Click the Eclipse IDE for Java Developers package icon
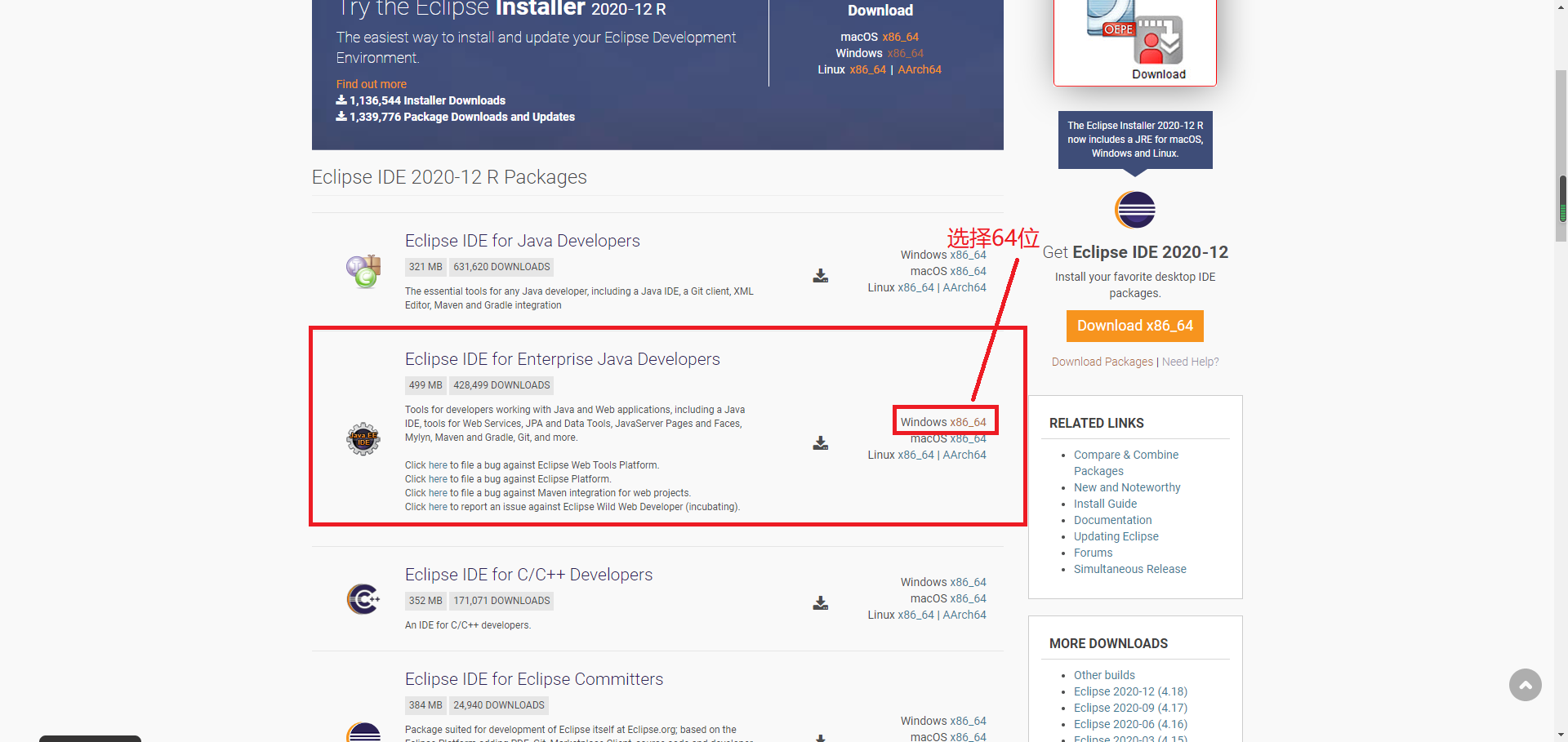 pos(363,272)
